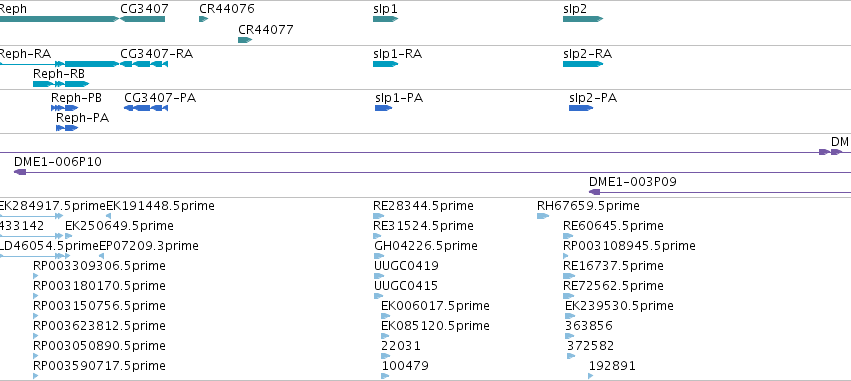Select the CR44077 gene glyph
The height and width of the screenshot is (381, 851).
245,40
